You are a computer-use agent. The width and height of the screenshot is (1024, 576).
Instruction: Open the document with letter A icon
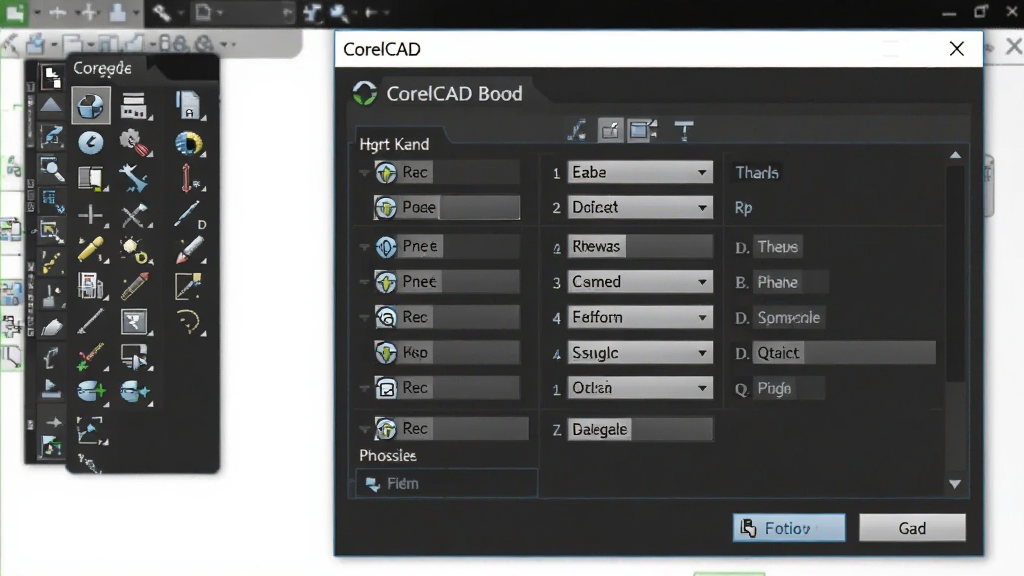[x=188, y=105]
